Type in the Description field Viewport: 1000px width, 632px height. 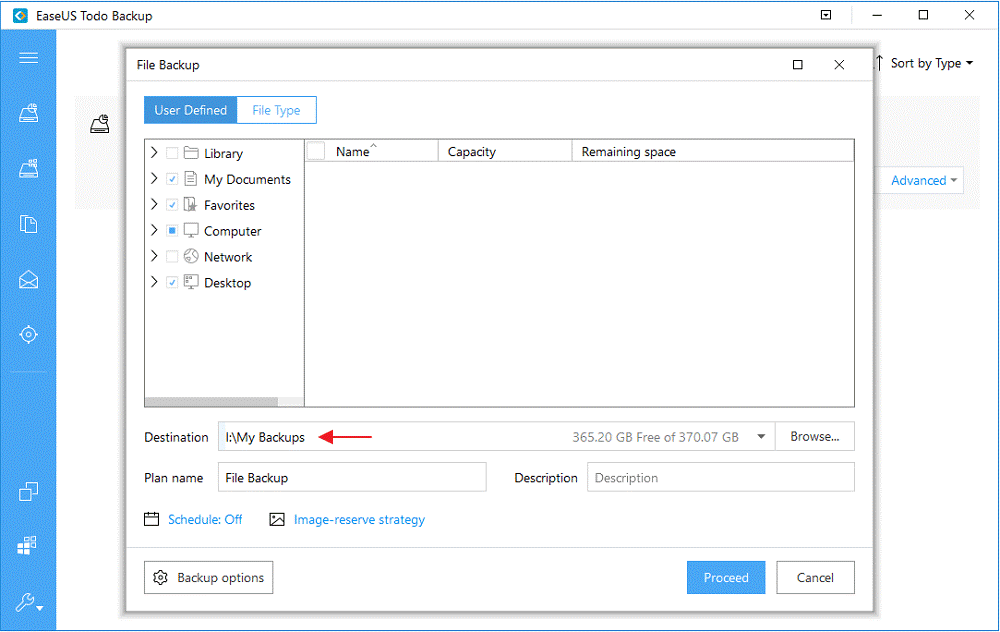(720, 477)
